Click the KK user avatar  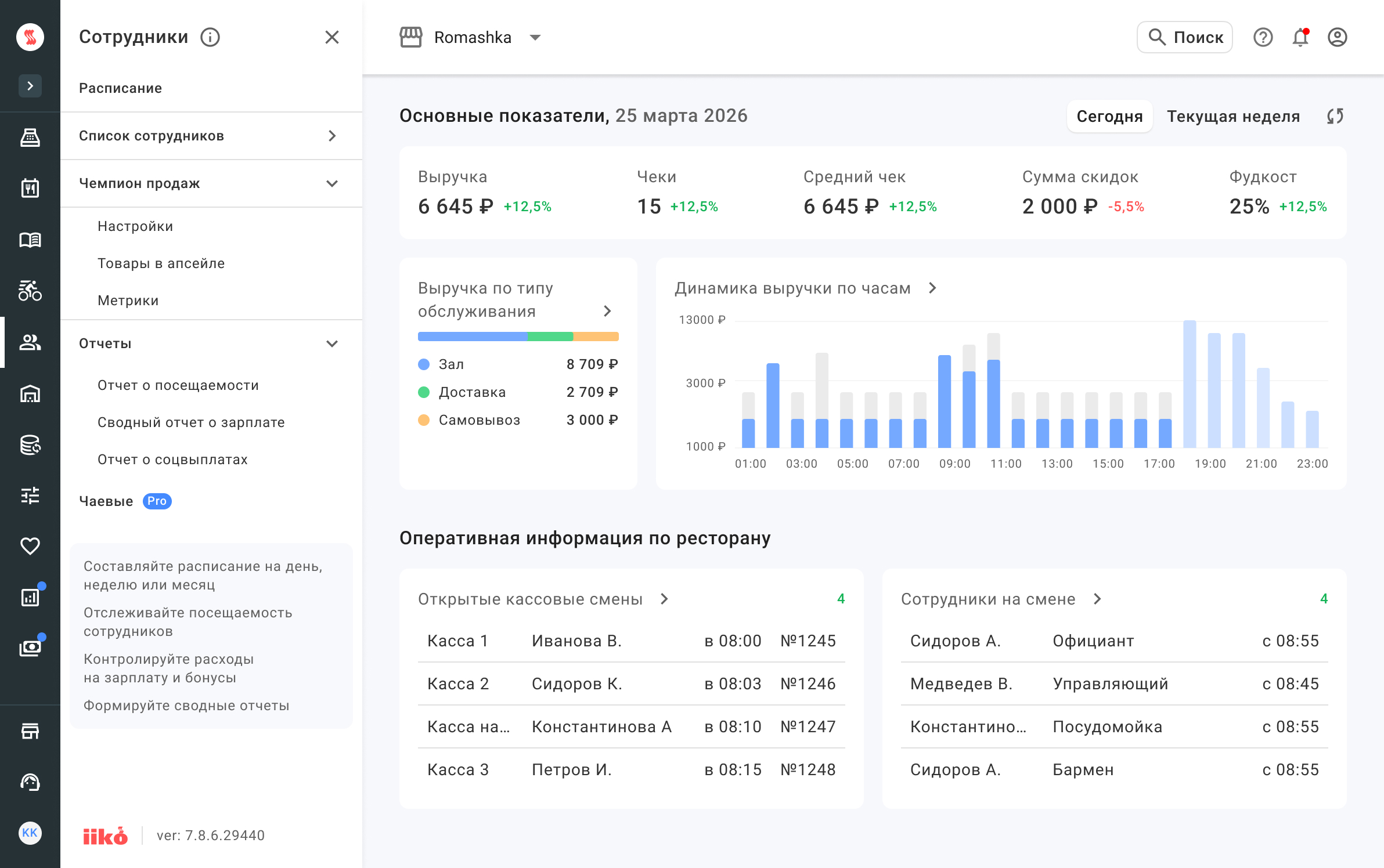pos(30,833)
